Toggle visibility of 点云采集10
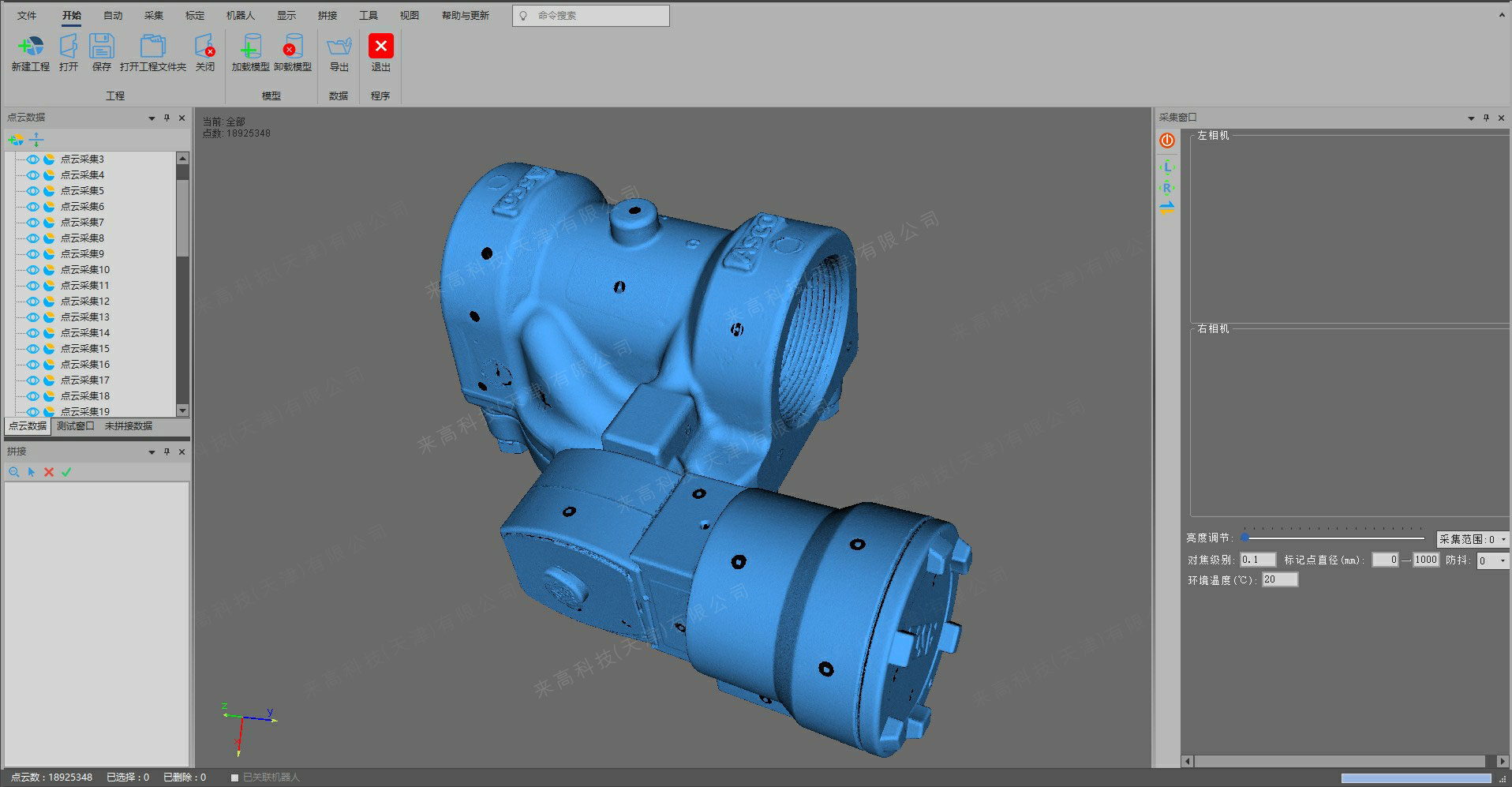The height and width of the screenshot is (787, 1512). (x=33, y=270)
